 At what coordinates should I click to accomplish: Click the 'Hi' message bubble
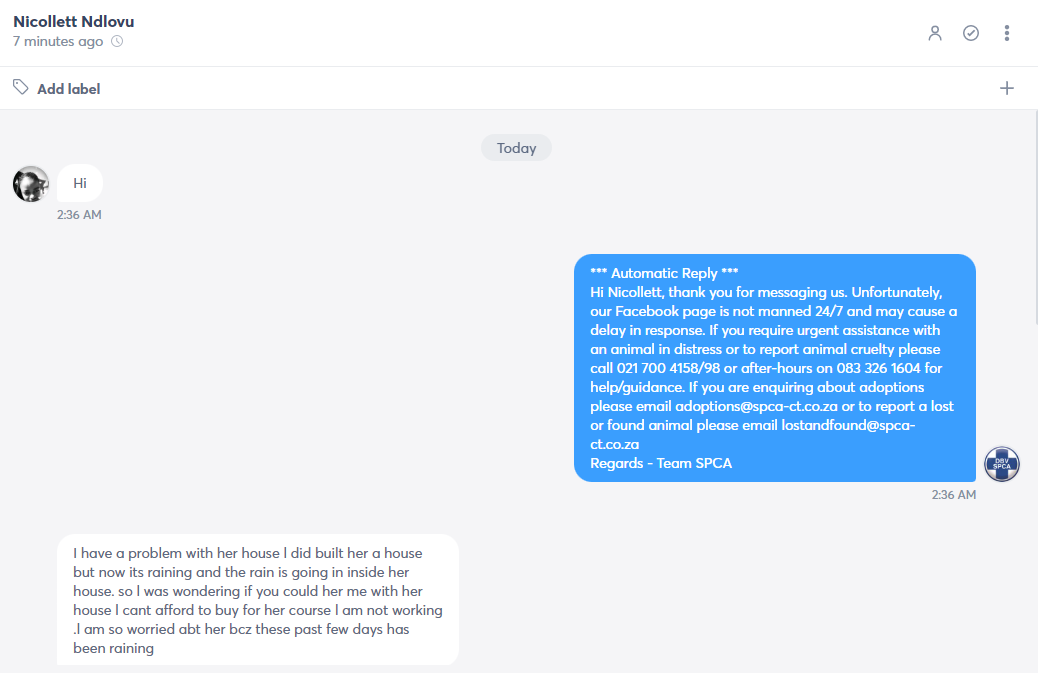[x=79, y=183]
